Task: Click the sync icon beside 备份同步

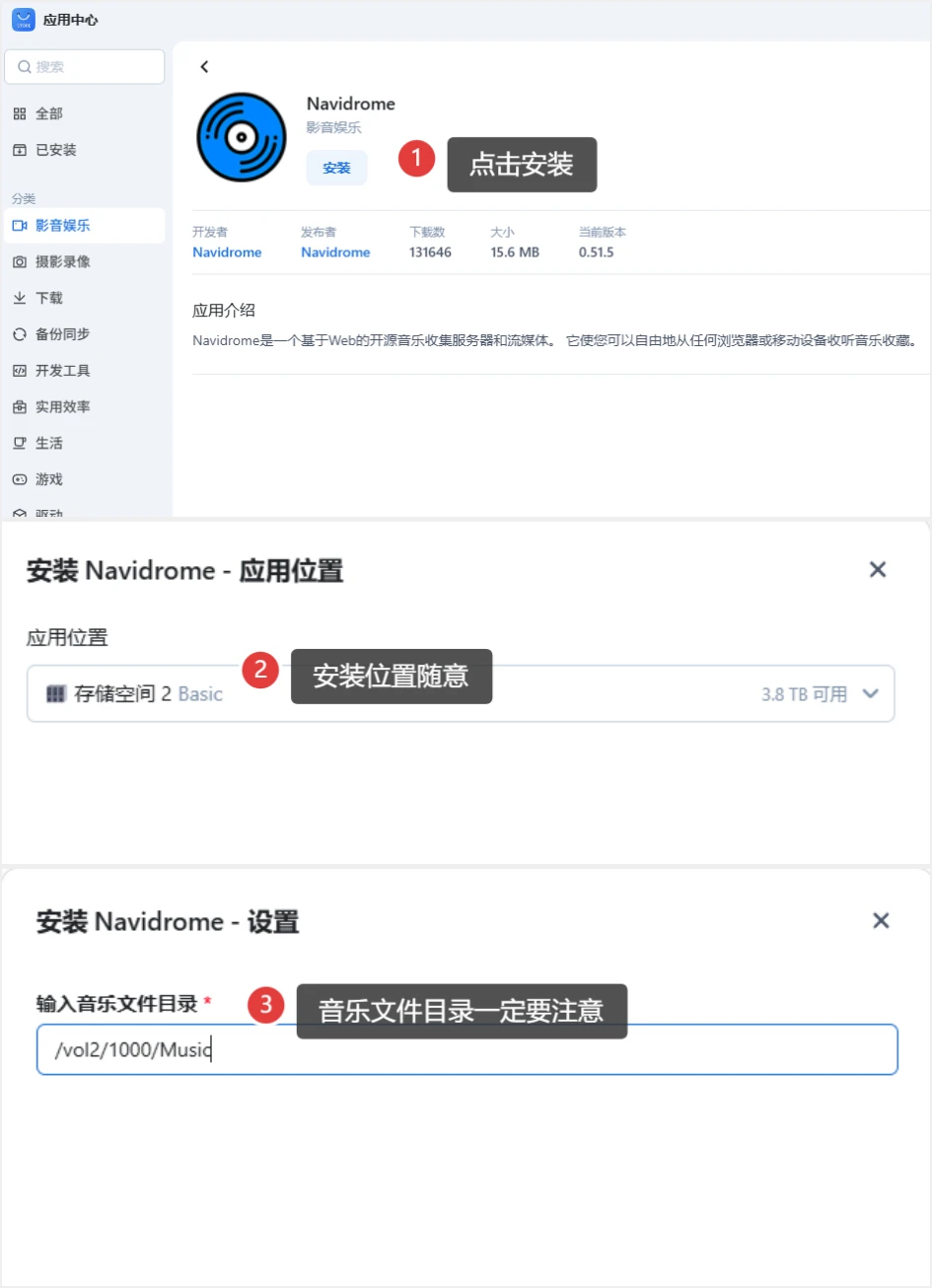Action: click(x=20, y=334)
